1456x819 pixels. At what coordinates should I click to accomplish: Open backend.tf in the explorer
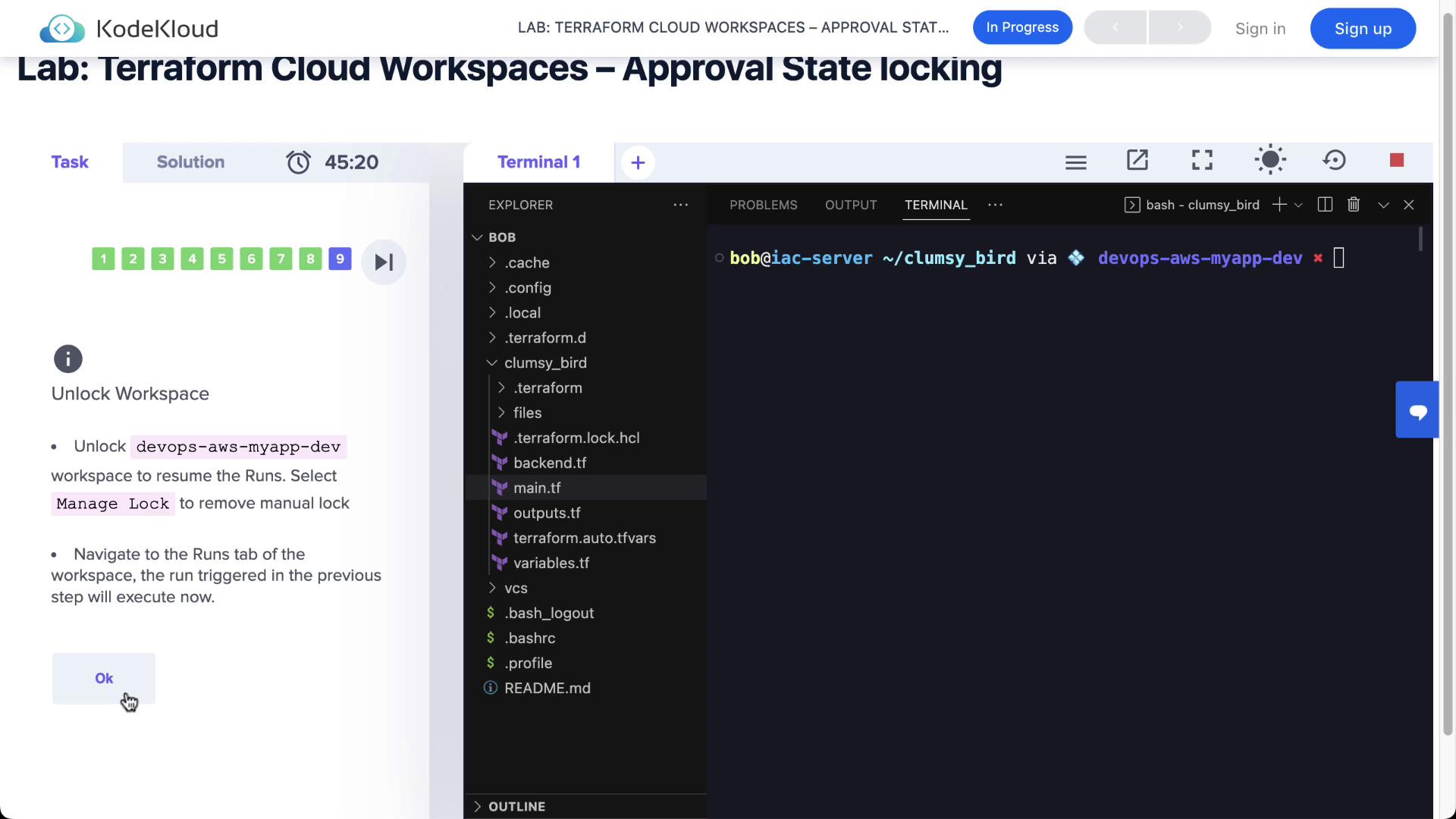(549, 463)
